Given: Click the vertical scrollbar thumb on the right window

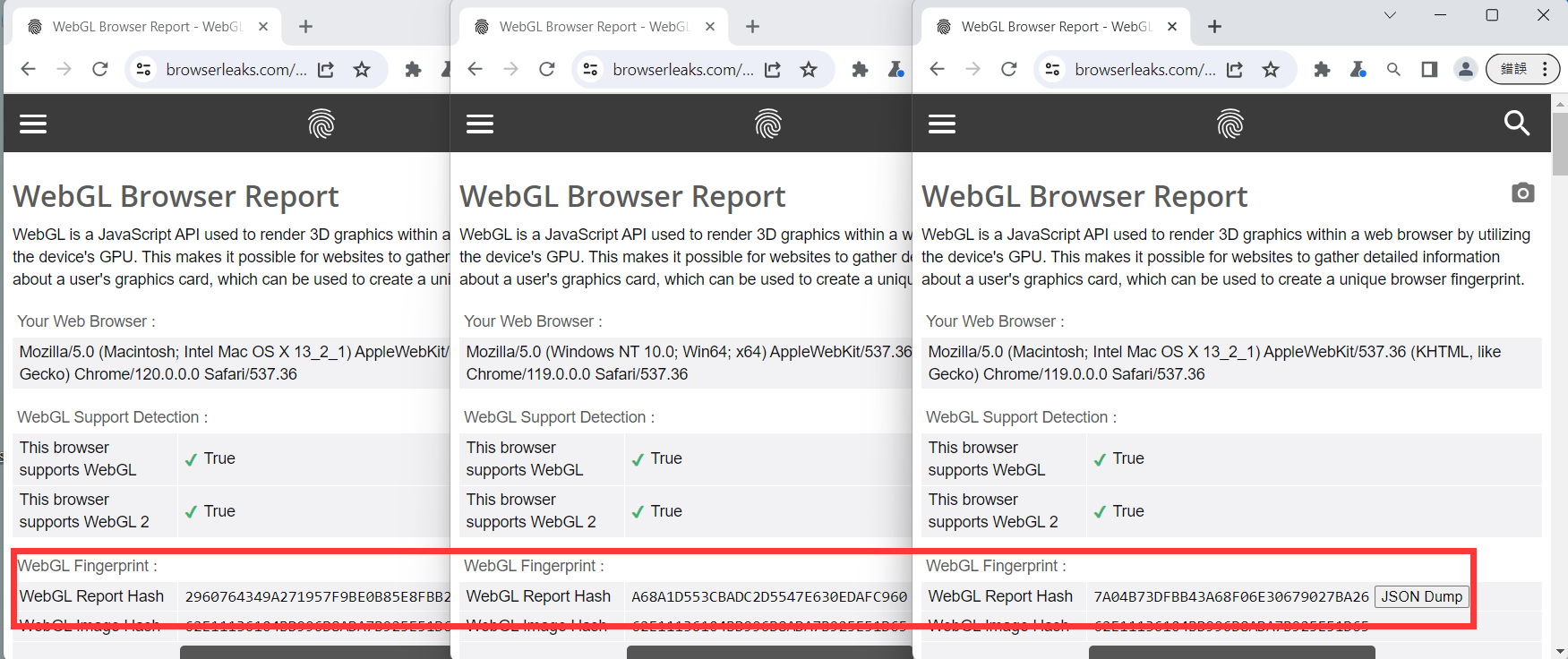Looking at the screenshot, I should pyautogui.click(x=1560, y=143).
